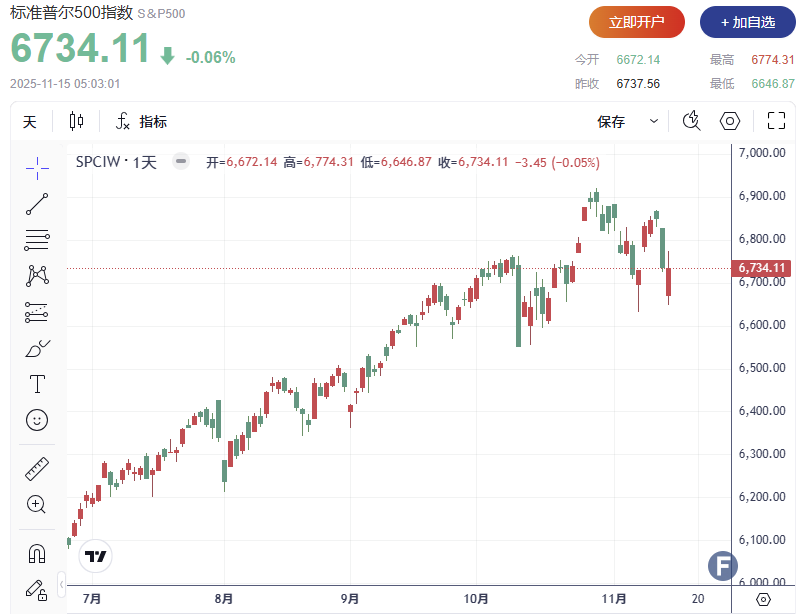This screenshot has width=808, height=614.
Task: Open the emoji icons tool
Action: tap(37, 420)
